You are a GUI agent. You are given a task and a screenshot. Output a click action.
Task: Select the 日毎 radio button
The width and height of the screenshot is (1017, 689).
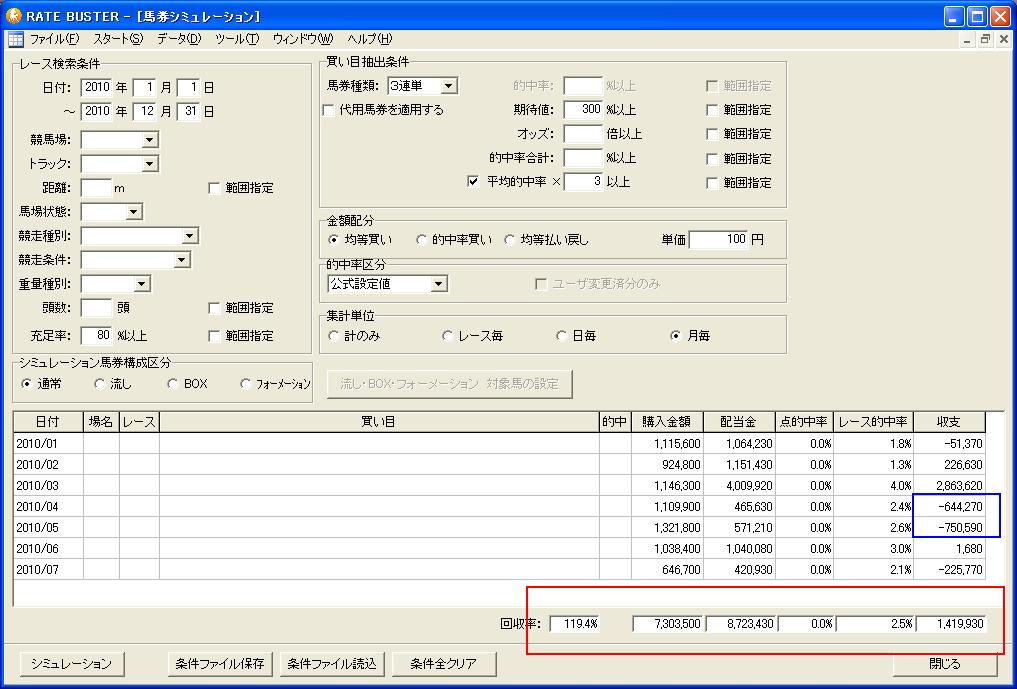coord(561,336)
